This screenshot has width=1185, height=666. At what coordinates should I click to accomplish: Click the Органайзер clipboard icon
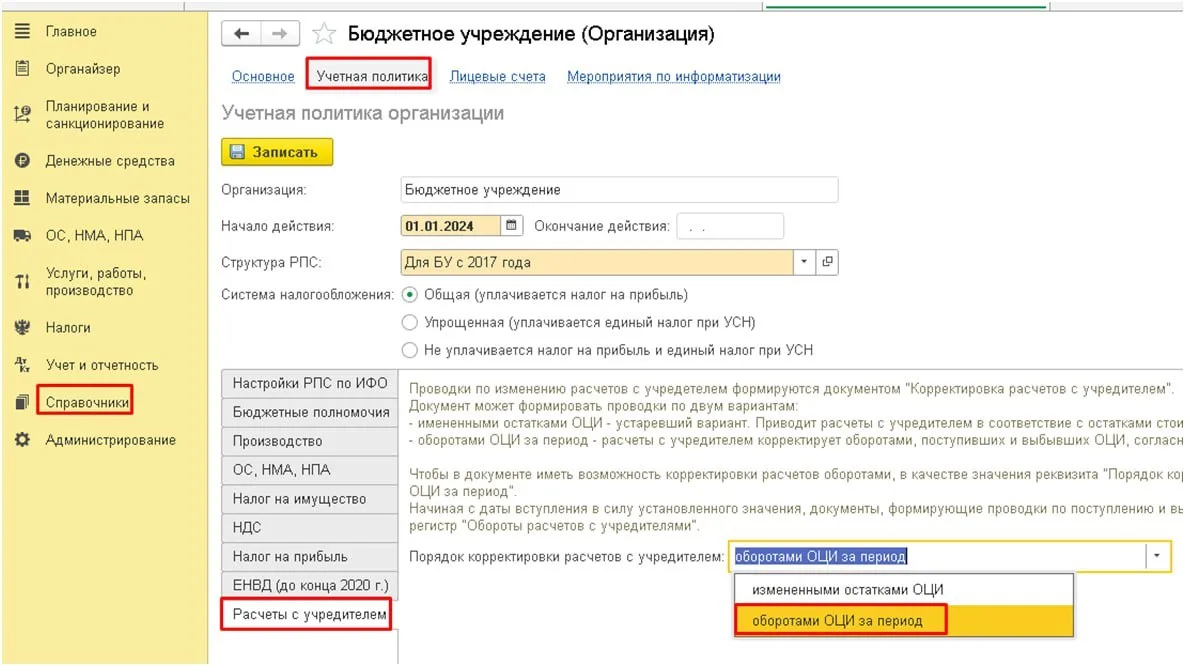click(23, 68)
